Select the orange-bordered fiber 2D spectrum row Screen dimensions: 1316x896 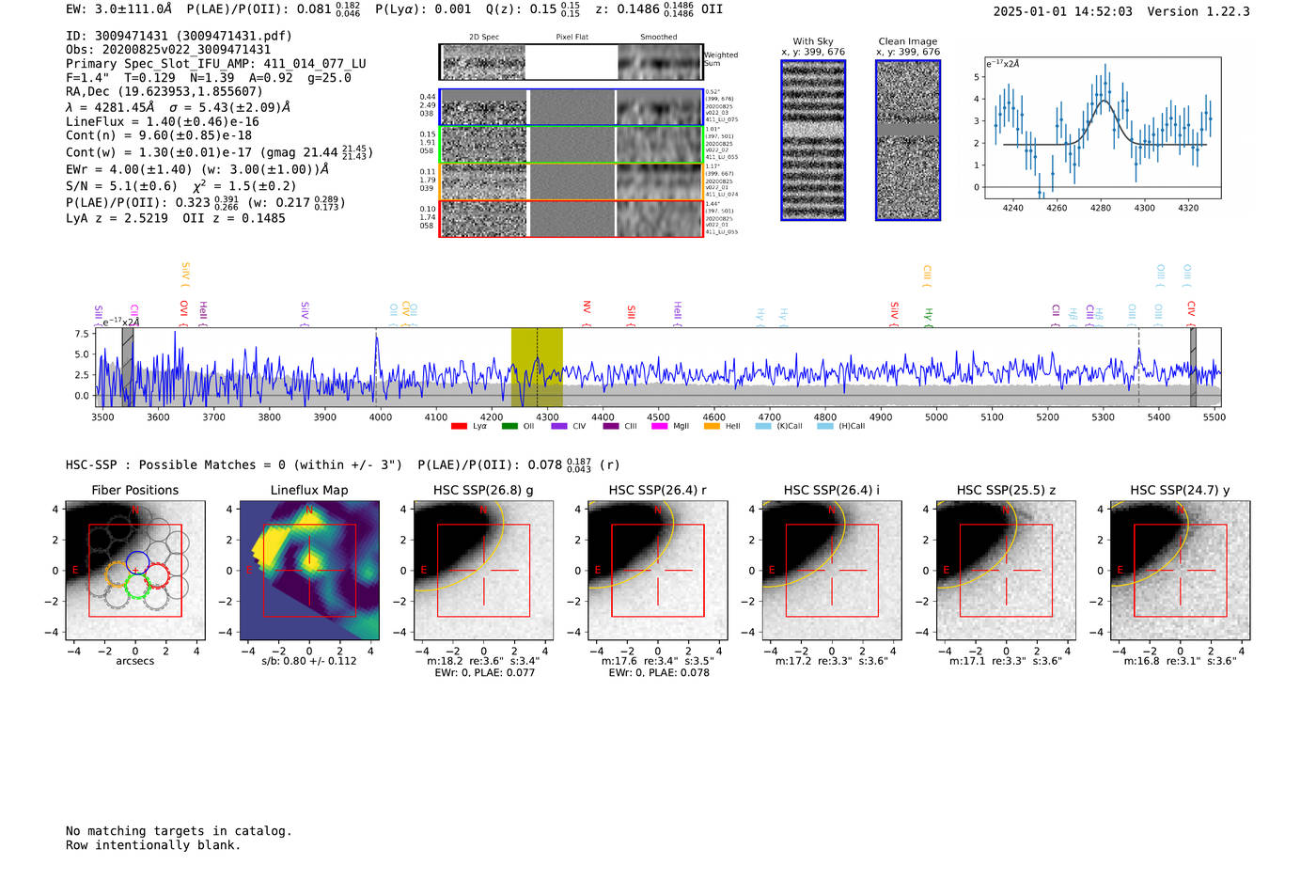pos(571,181)
